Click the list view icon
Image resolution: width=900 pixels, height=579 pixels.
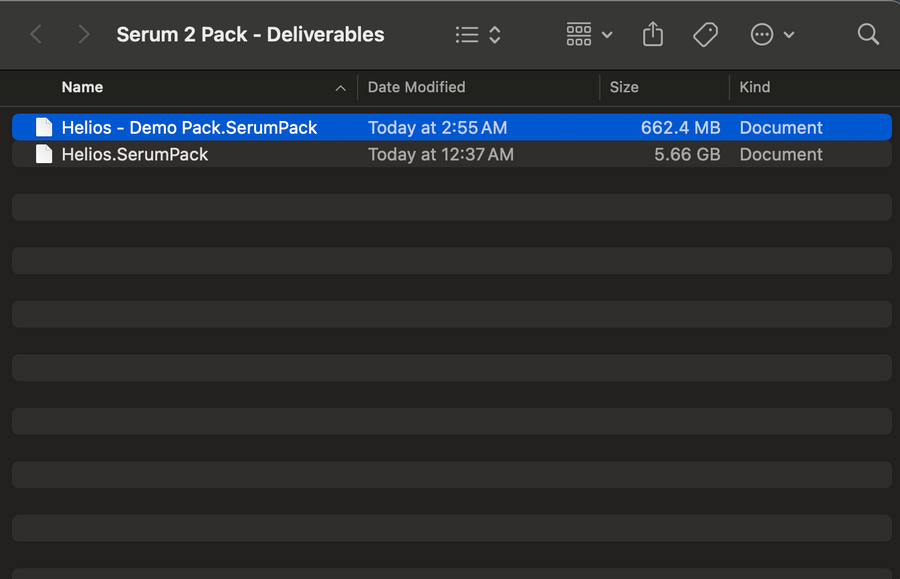click(467, 35)
